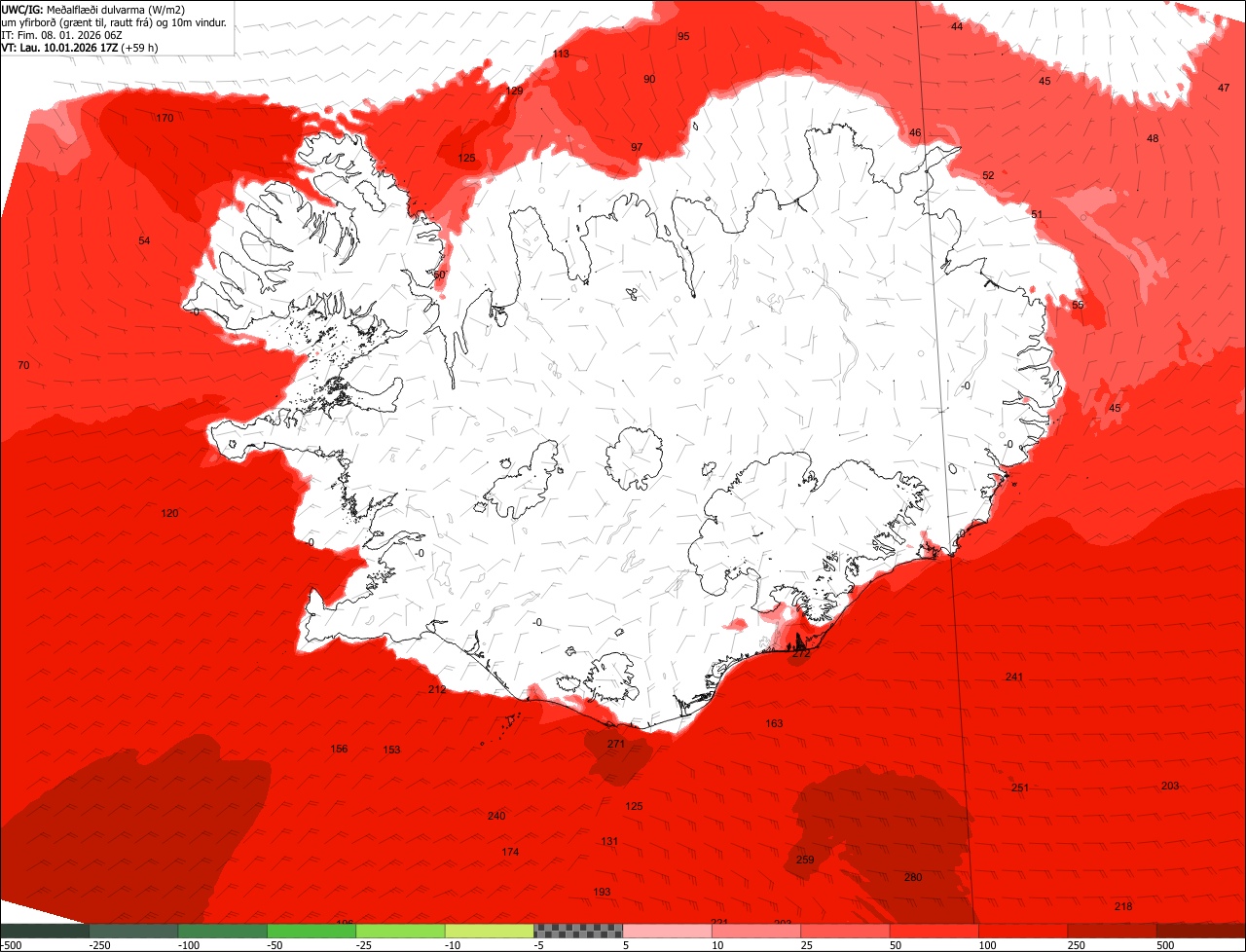Click the colorbar scale label '500'
Screen dimensions: 1246x952
pyautogui.click(x=1166, y=945)
